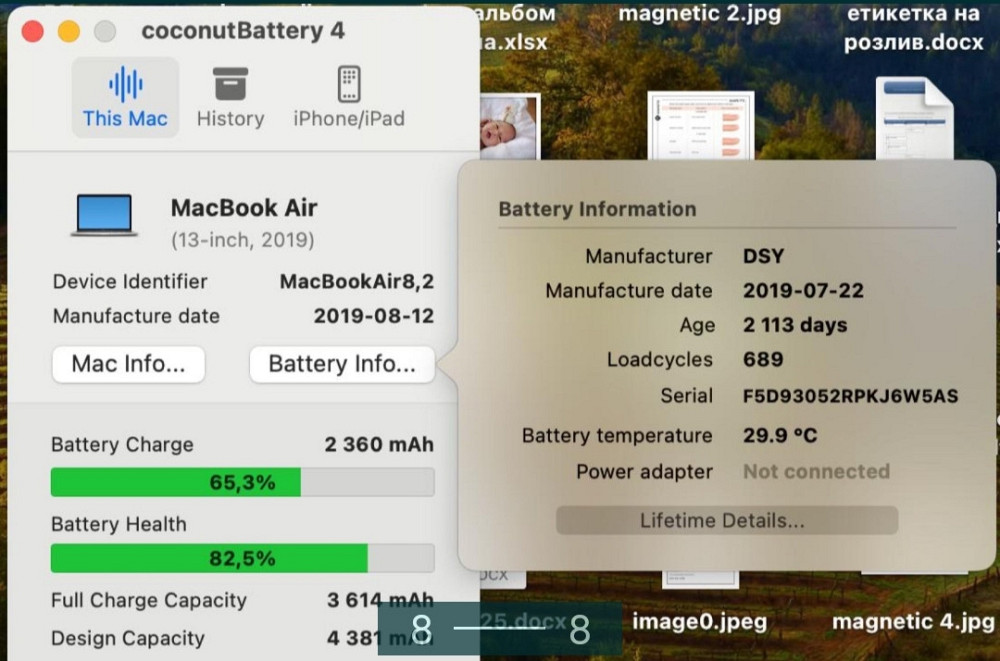
Task: Click the MacBook Air laptop icon
Action: coord(103,215)
